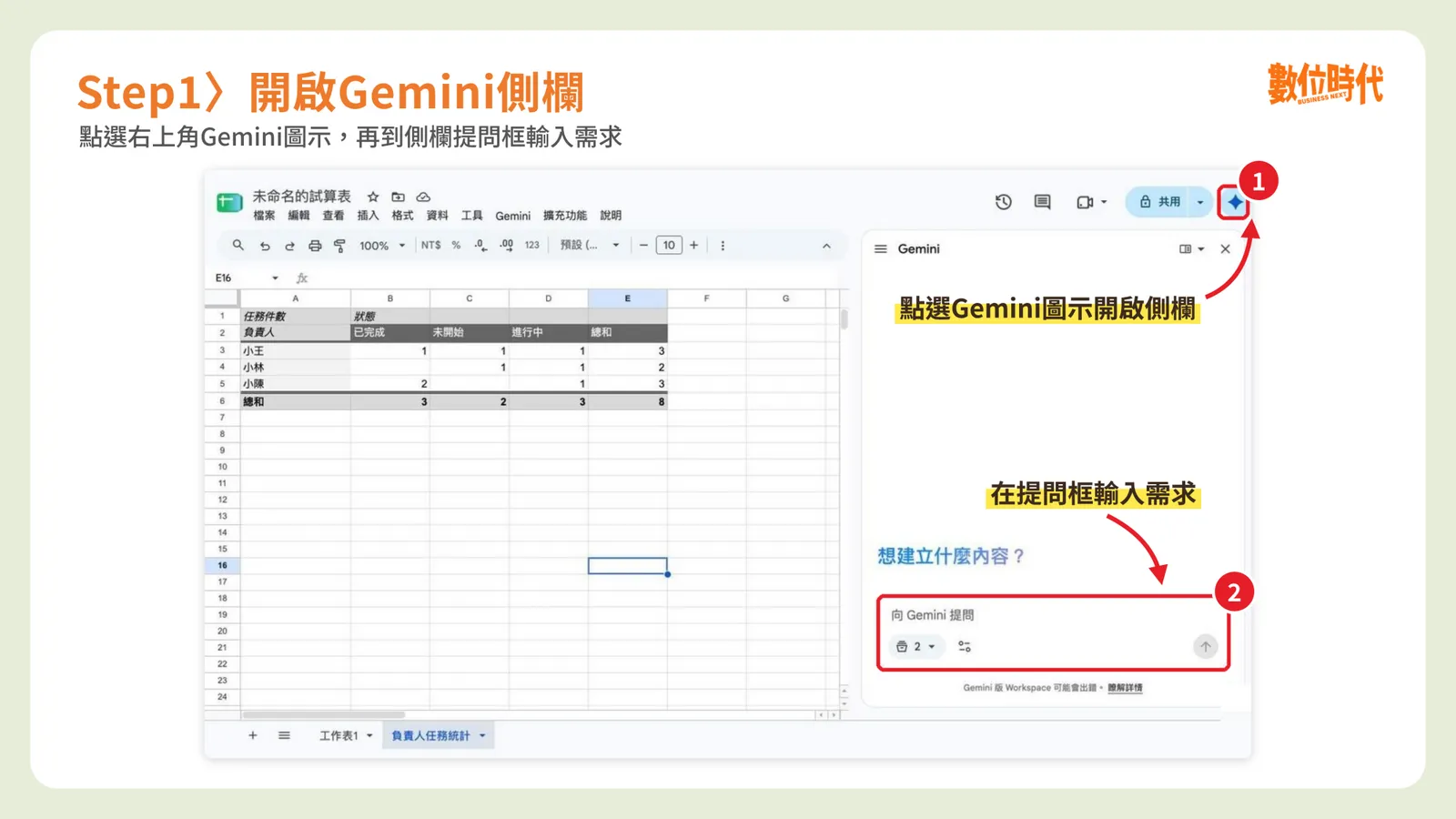Format cells as percent
The width and height of the screenshot is (1456, 819).
[x=456, y=246]
